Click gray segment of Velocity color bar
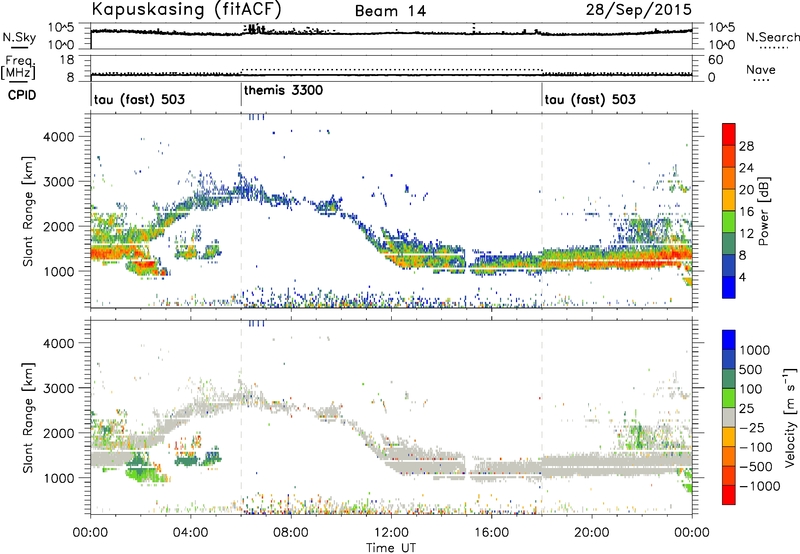Screen dimensions: 800x554 729,418
